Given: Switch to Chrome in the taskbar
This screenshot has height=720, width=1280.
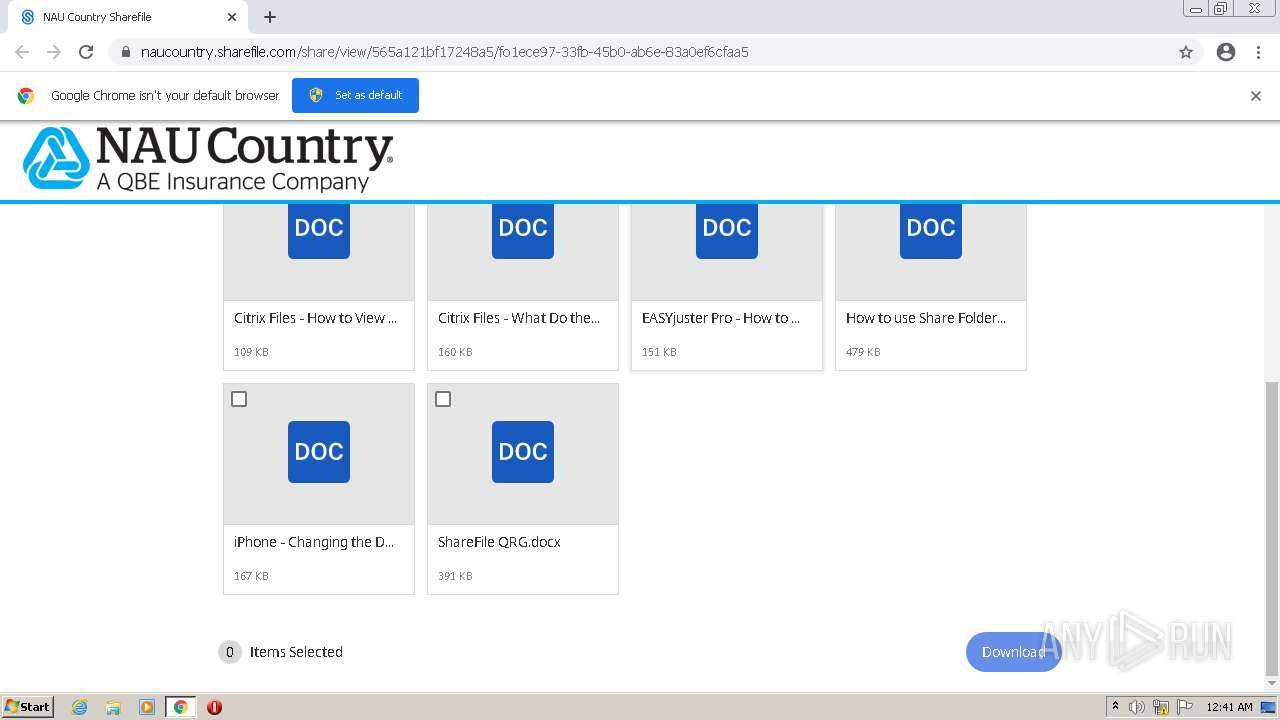Looking at the screenshot, I should tap(181, 707).
